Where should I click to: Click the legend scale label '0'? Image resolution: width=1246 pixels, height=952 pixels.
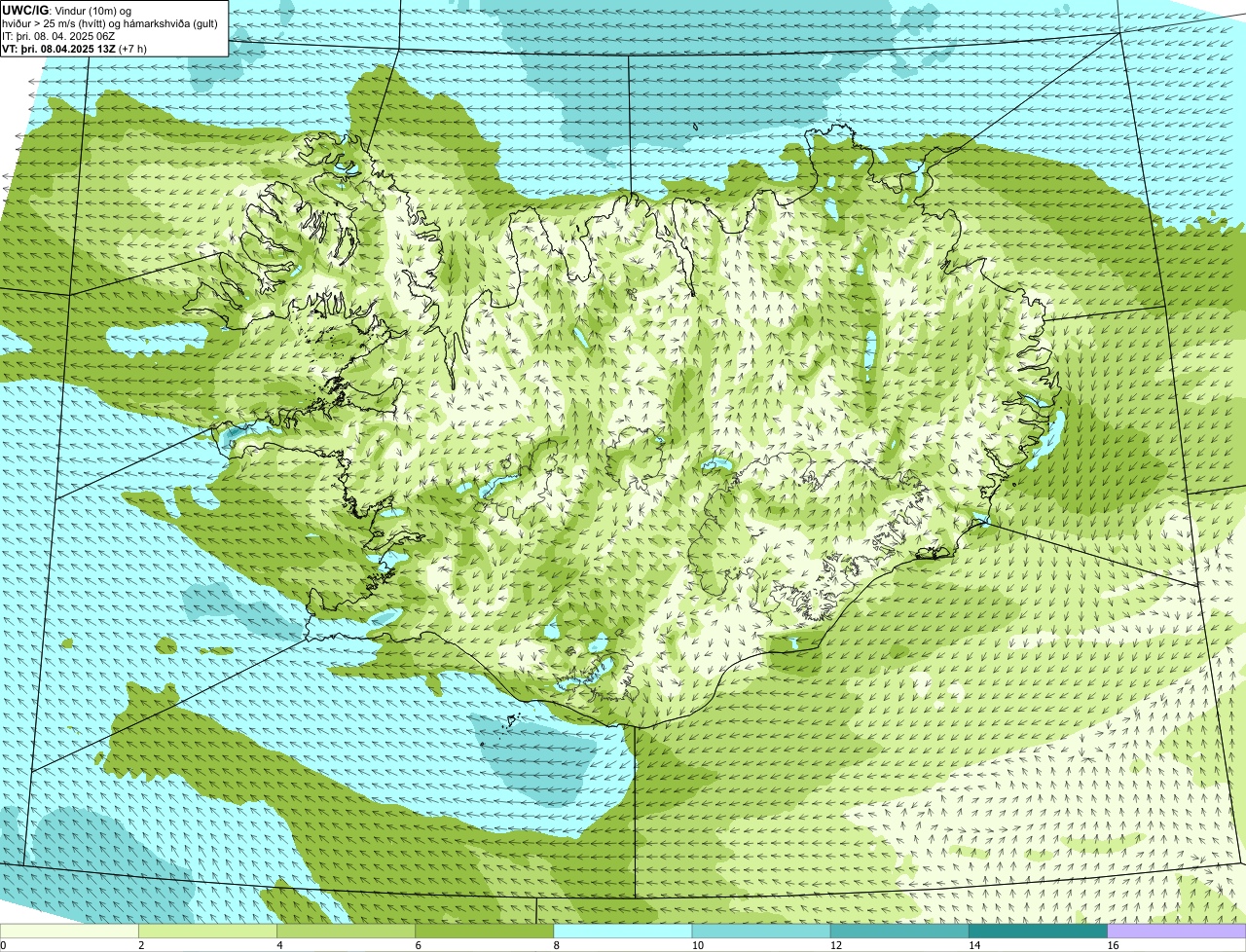coord(3,945)
